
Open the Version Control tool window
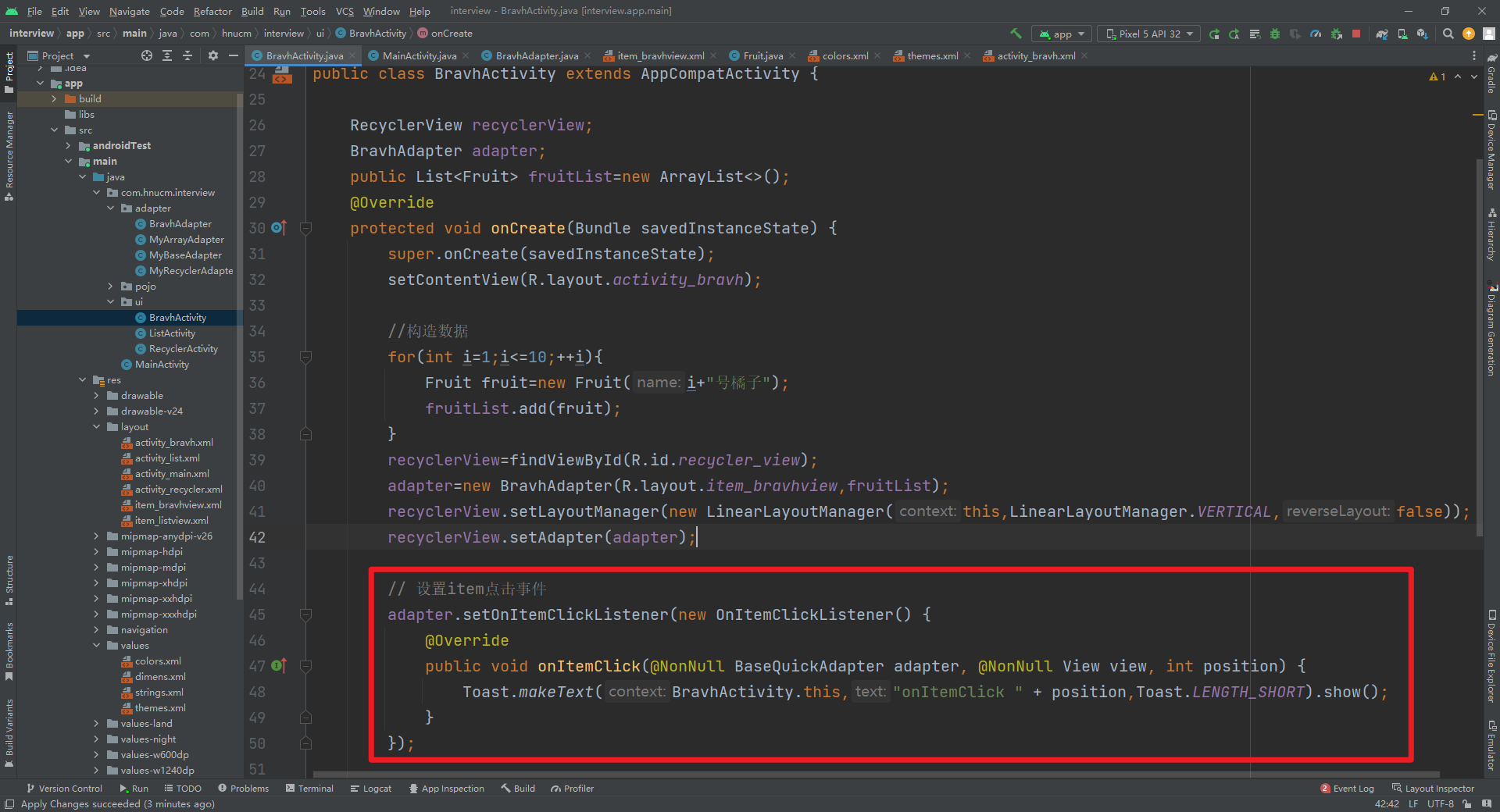pos(64,789)
